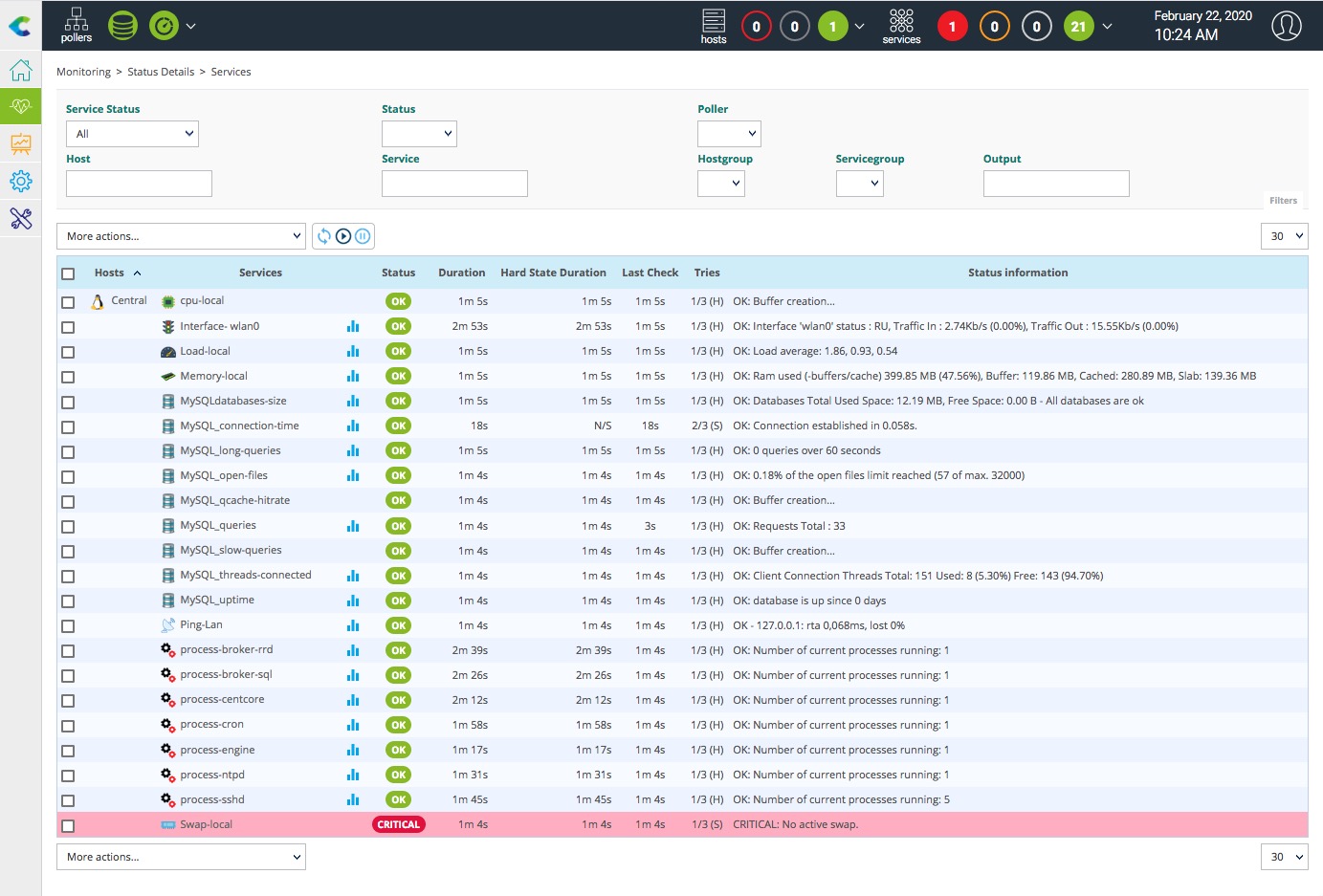Viewport: 1323px width, 896px height.
Task: Pause the auto-refresh of the list
Action: coord(363,236)
